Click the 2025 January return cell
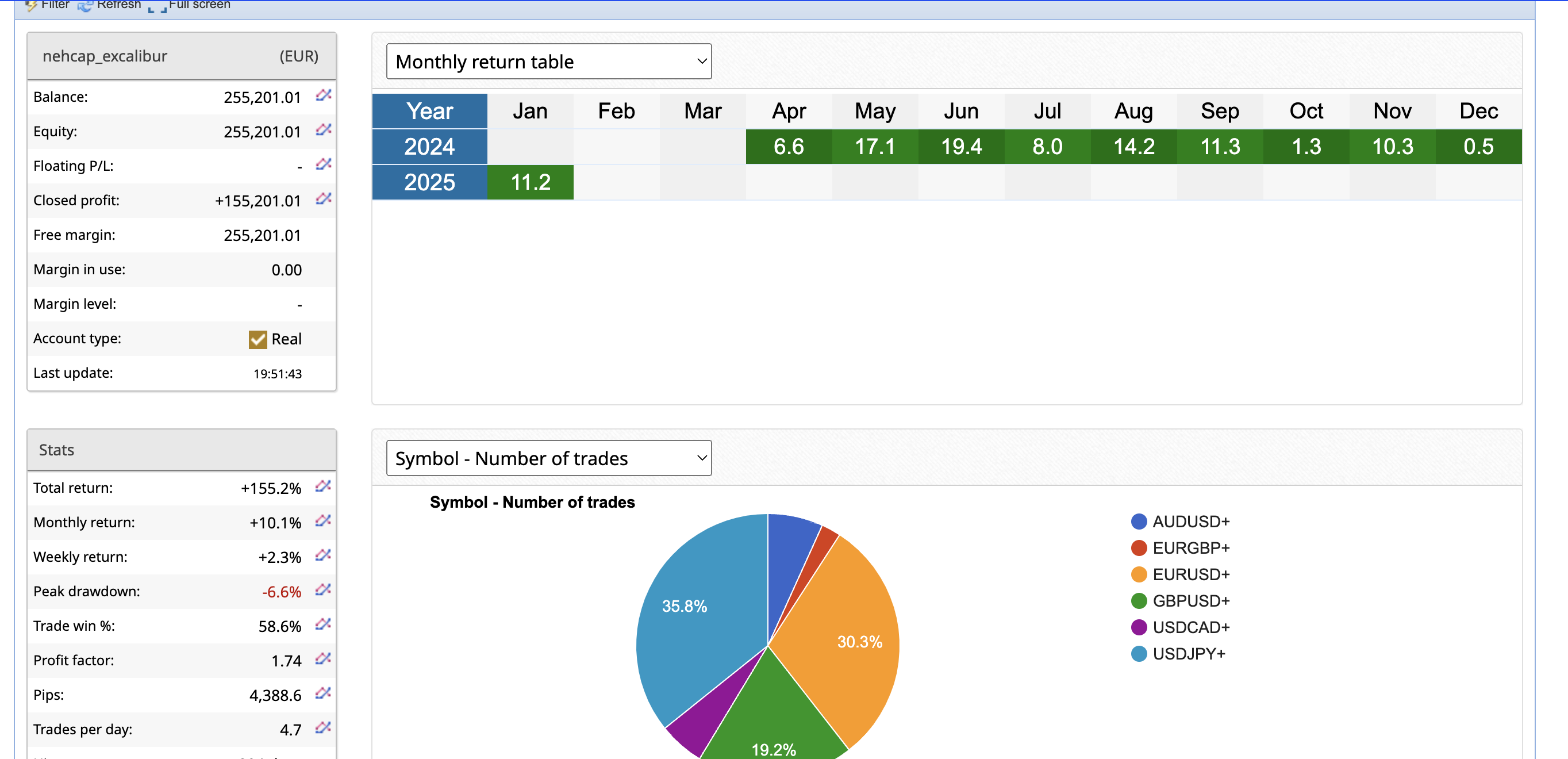 coord(530,182)
